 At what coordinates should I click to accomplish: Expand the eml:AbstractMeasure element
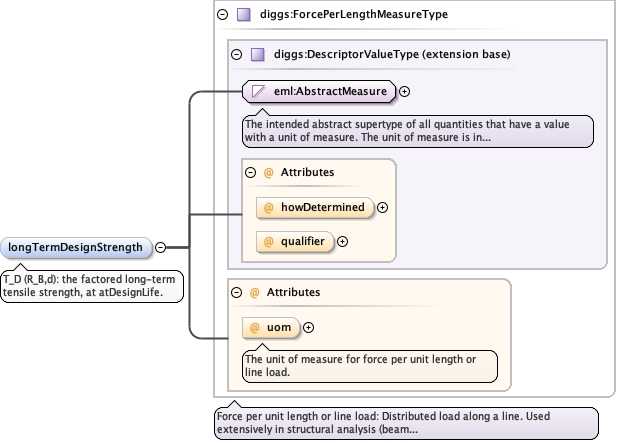pyautogui.click(x=405, y=91)
